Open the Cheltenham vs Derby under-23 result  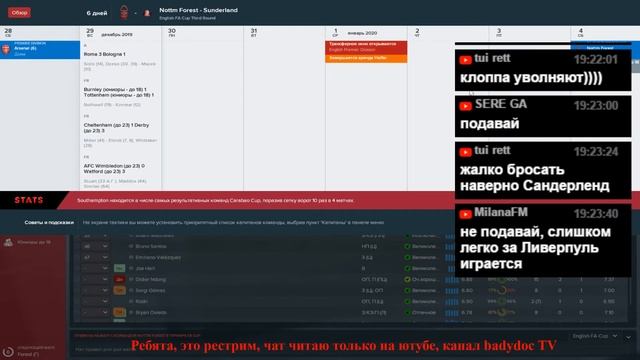[116, 128]
